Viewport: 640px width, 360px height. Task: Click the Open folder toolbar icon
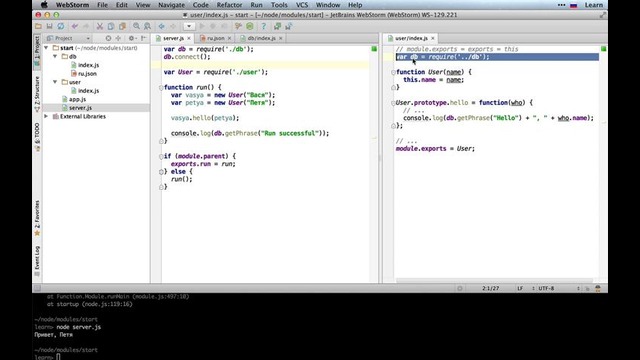pyautogui.click(x=38, y=26)
